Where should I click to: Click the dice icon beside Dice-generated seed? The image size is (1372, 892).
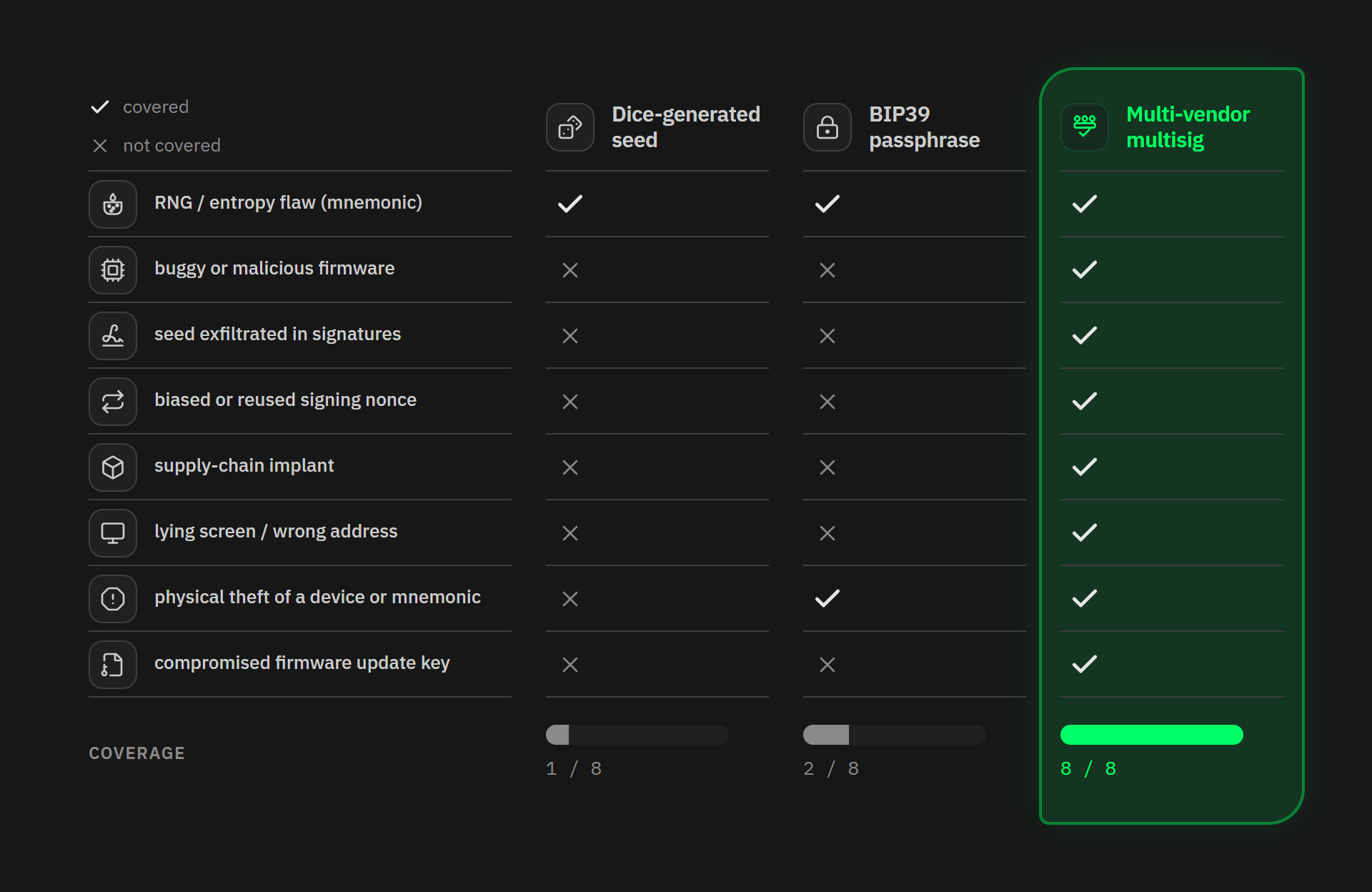[570, 127]
